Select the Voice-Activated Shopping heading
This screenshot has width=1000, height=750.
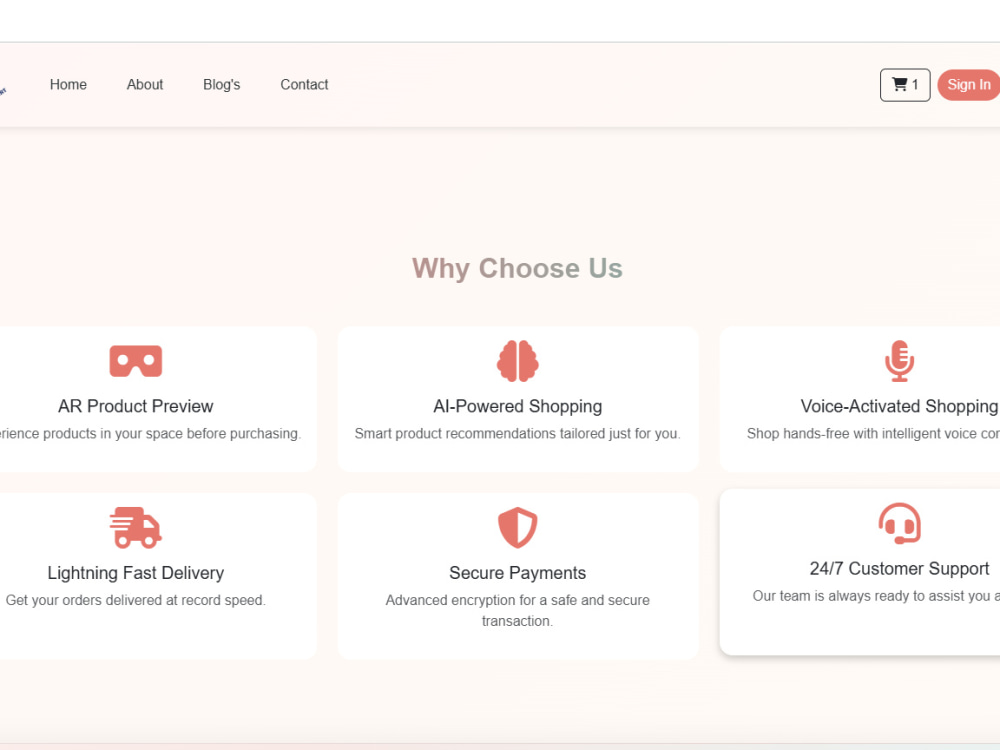click(899, 406)
